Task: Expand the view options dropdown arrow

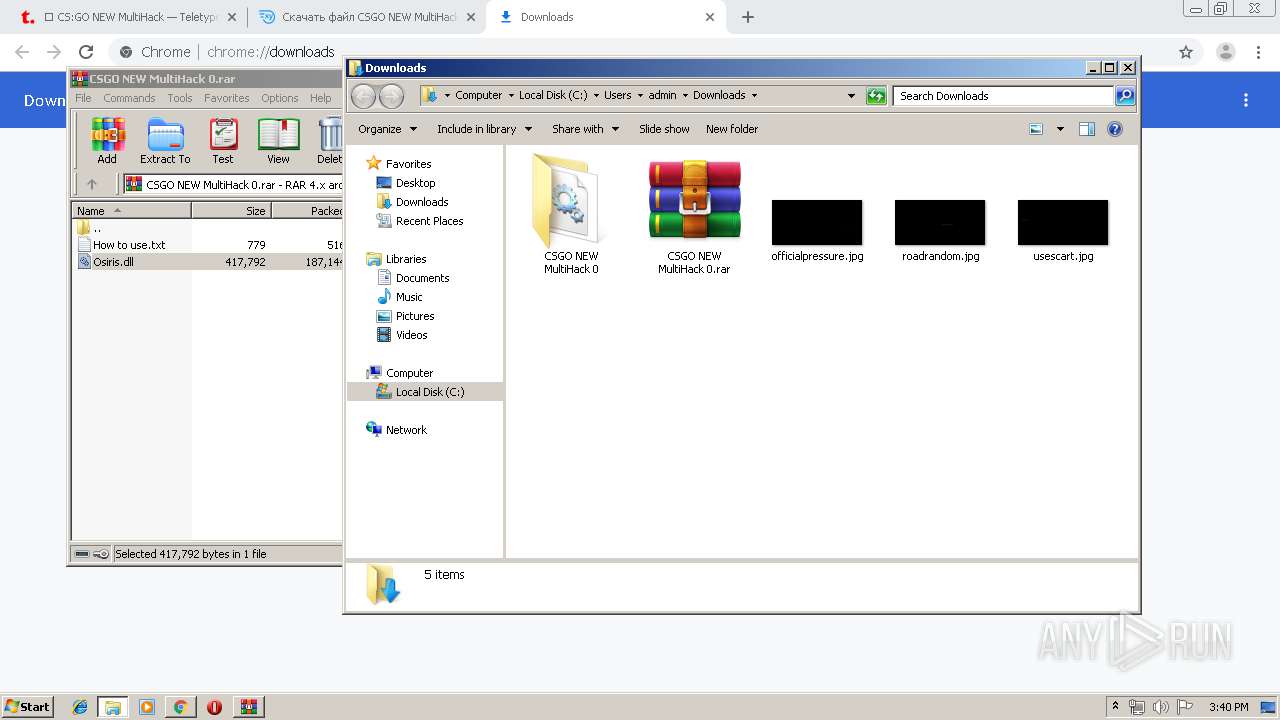Action: [x=1060, y=129]
